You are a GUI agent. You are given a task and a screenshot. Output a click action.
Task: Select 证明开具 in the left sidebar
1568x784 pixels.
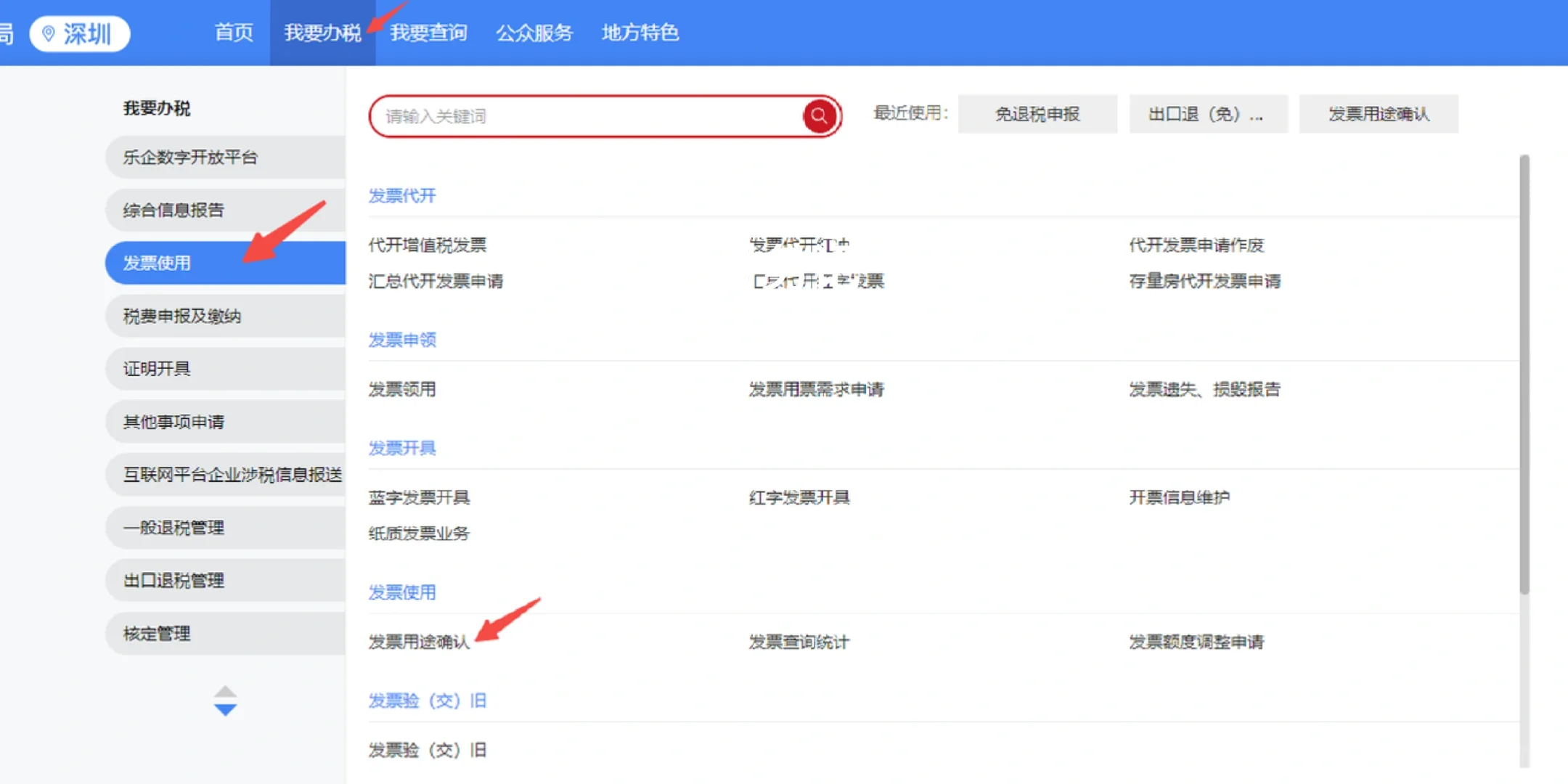(x=156, y=369)
